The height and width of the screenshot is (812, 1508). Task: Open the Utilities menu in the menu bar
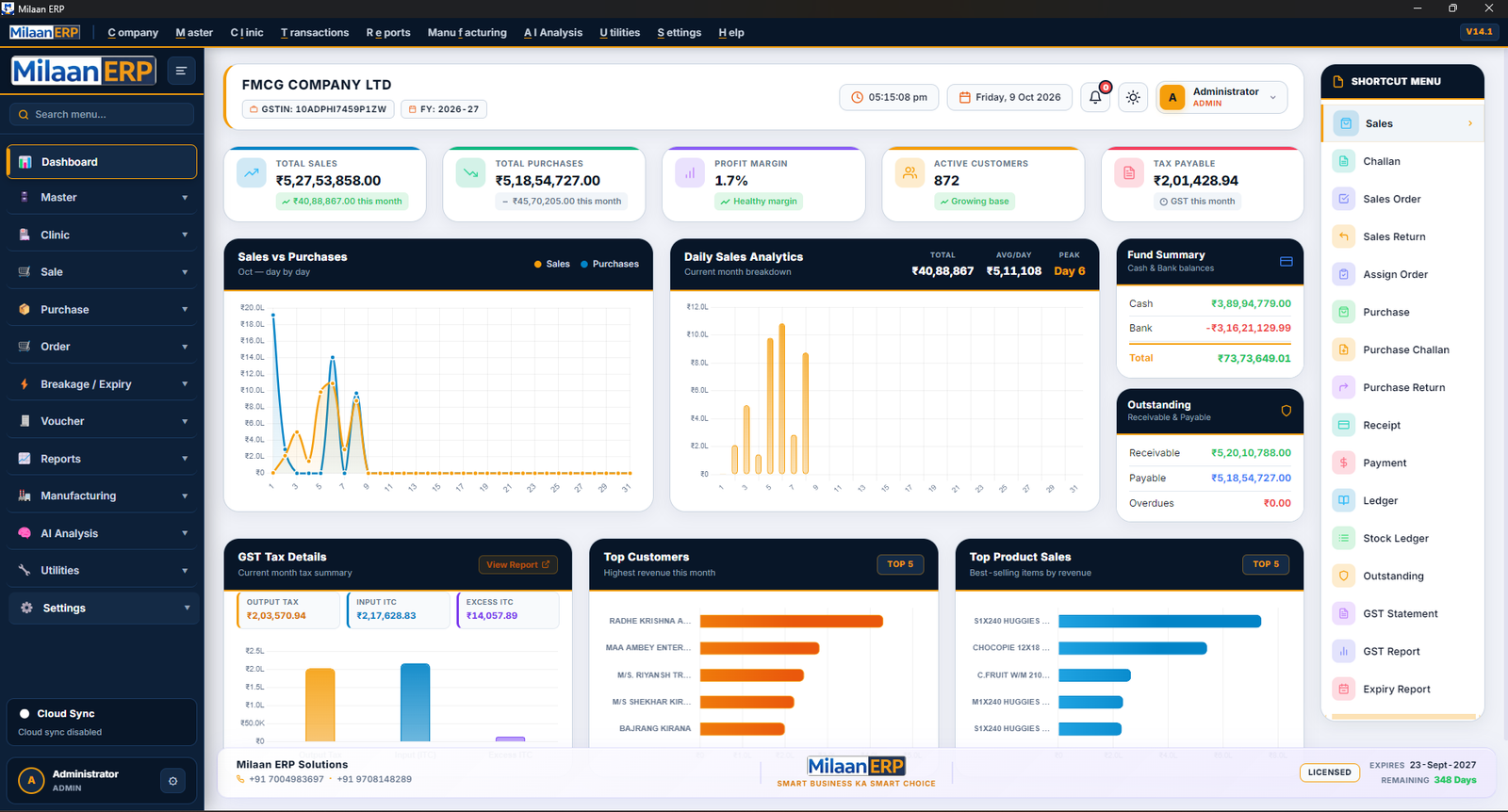click(620, 33)
